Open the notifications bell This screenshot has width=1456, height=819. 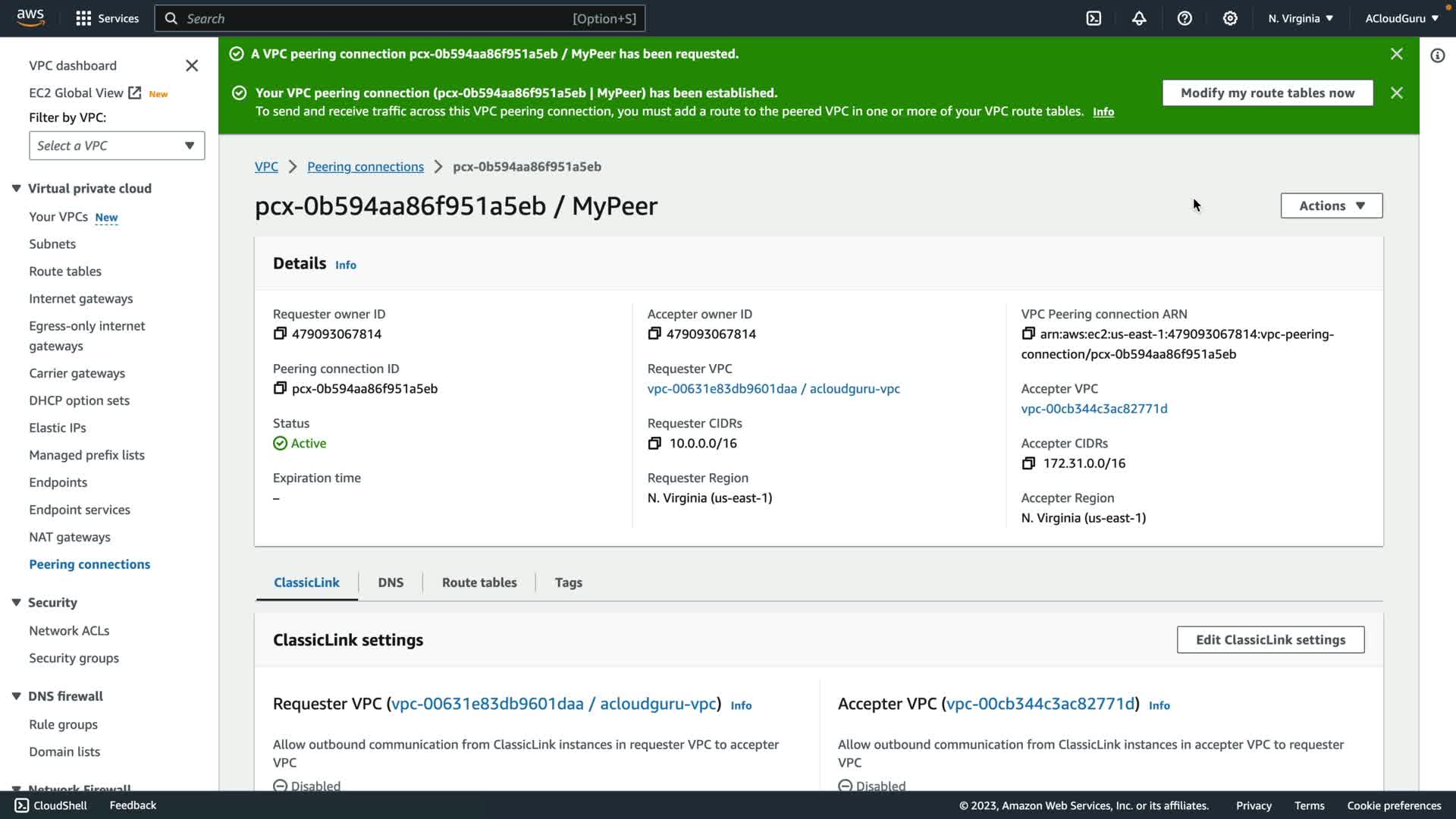tap(1139, 18)
